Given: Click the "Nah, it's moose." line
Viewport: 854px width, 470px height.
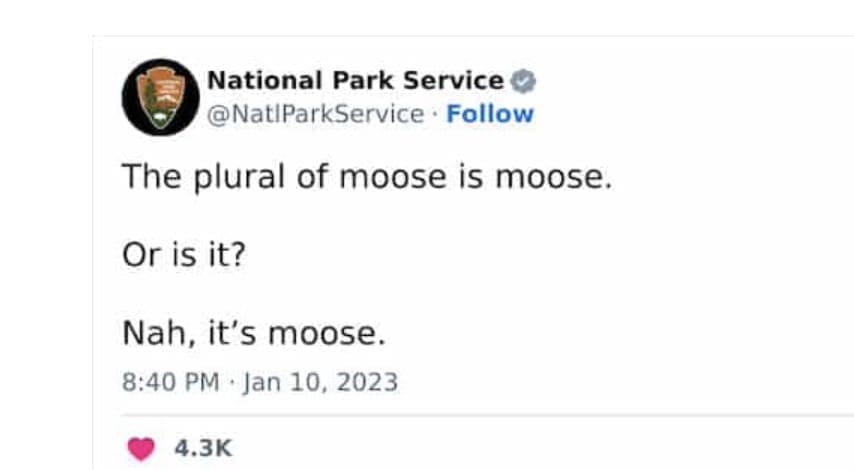Looking at the screenshot, I should coord(253,332).
